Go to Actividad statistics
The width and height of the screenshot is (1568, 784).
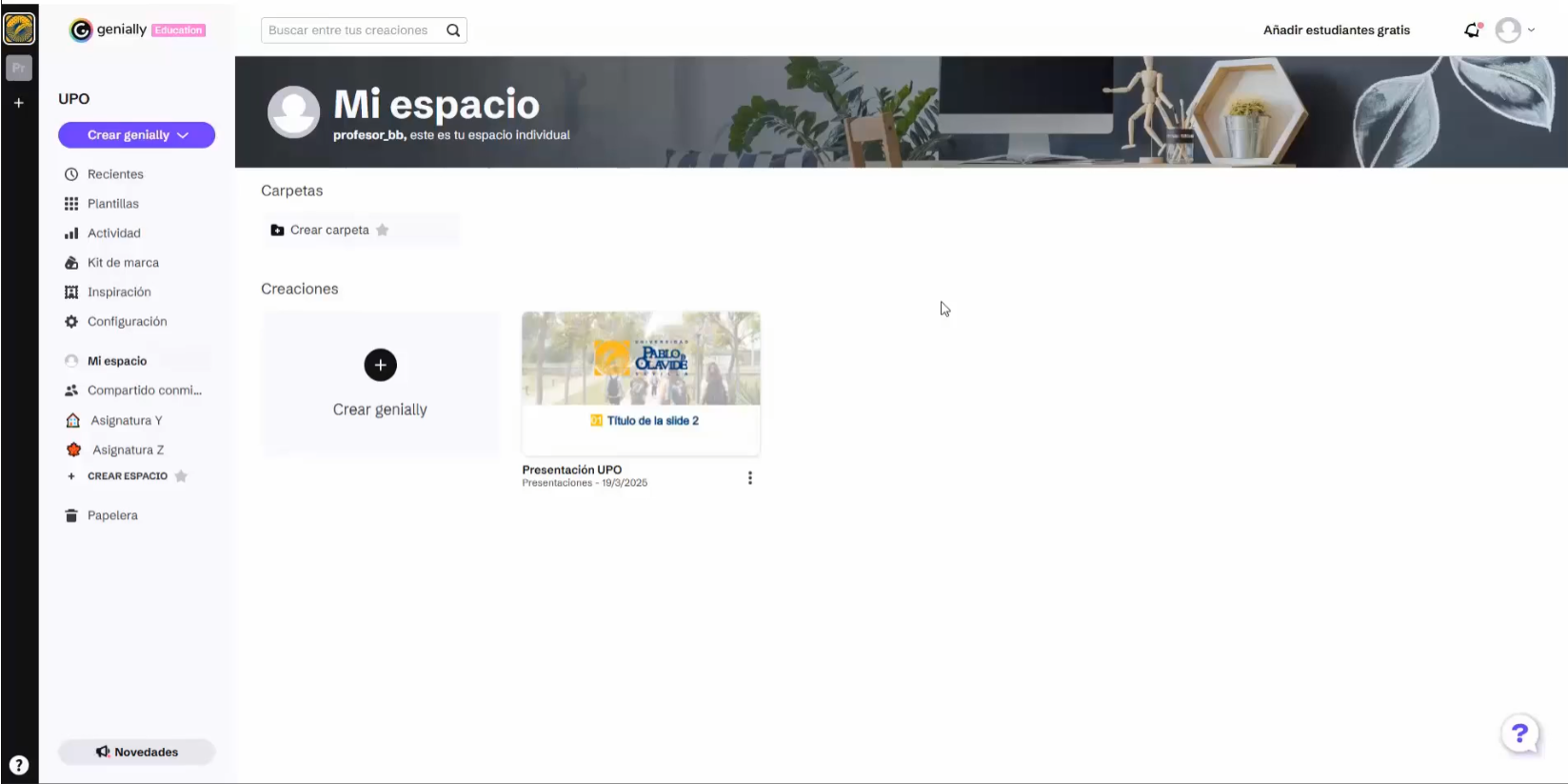click(x=113, y=233)
